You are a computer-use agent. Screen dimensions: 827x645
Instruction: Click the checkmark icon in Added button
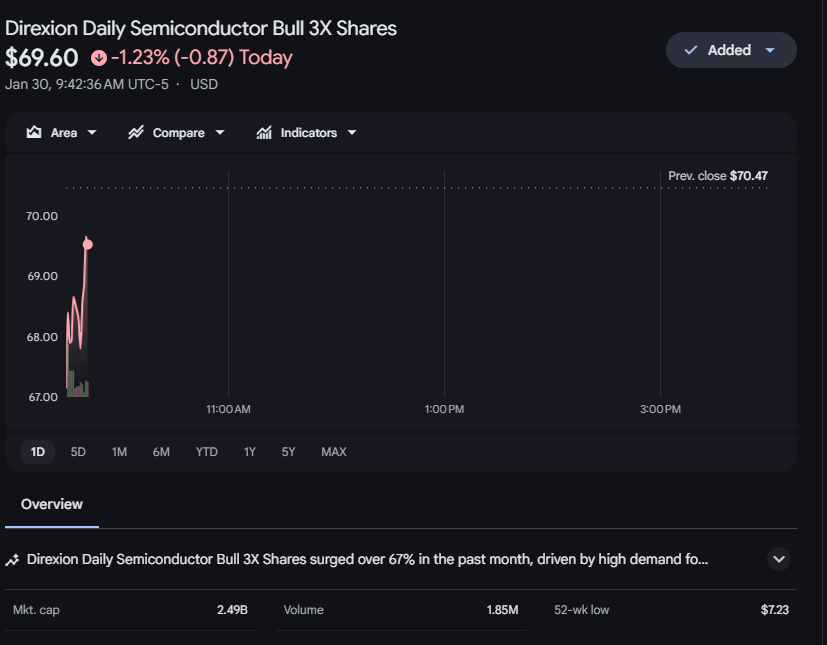tap(690, 50)
